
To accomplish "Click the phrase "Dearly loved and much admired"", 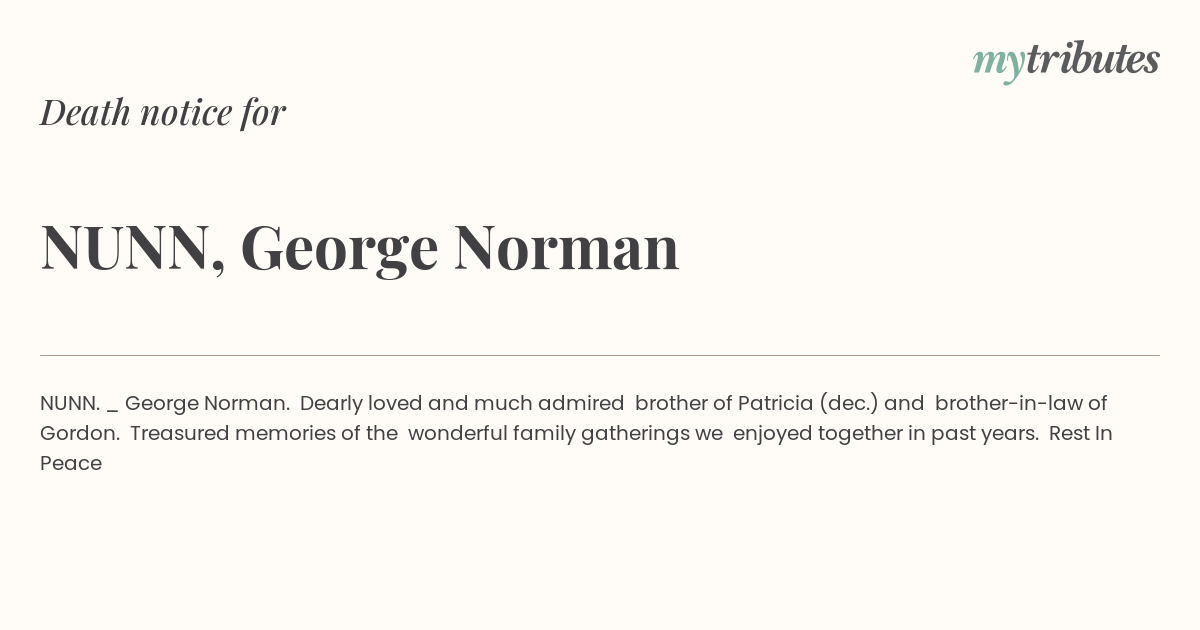I will pyautogui.click(x=462, y=404).
